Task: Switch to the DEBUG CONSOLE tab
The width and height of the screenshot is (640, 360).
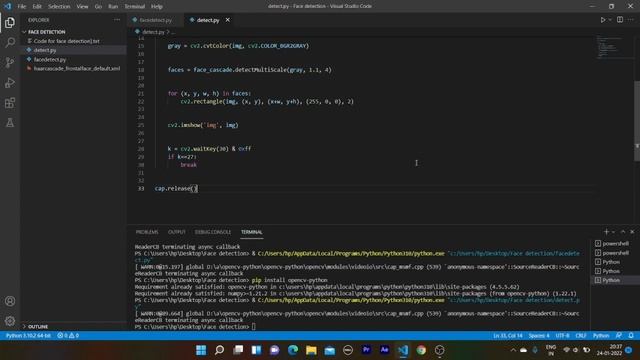Action: tap(213, 232)
